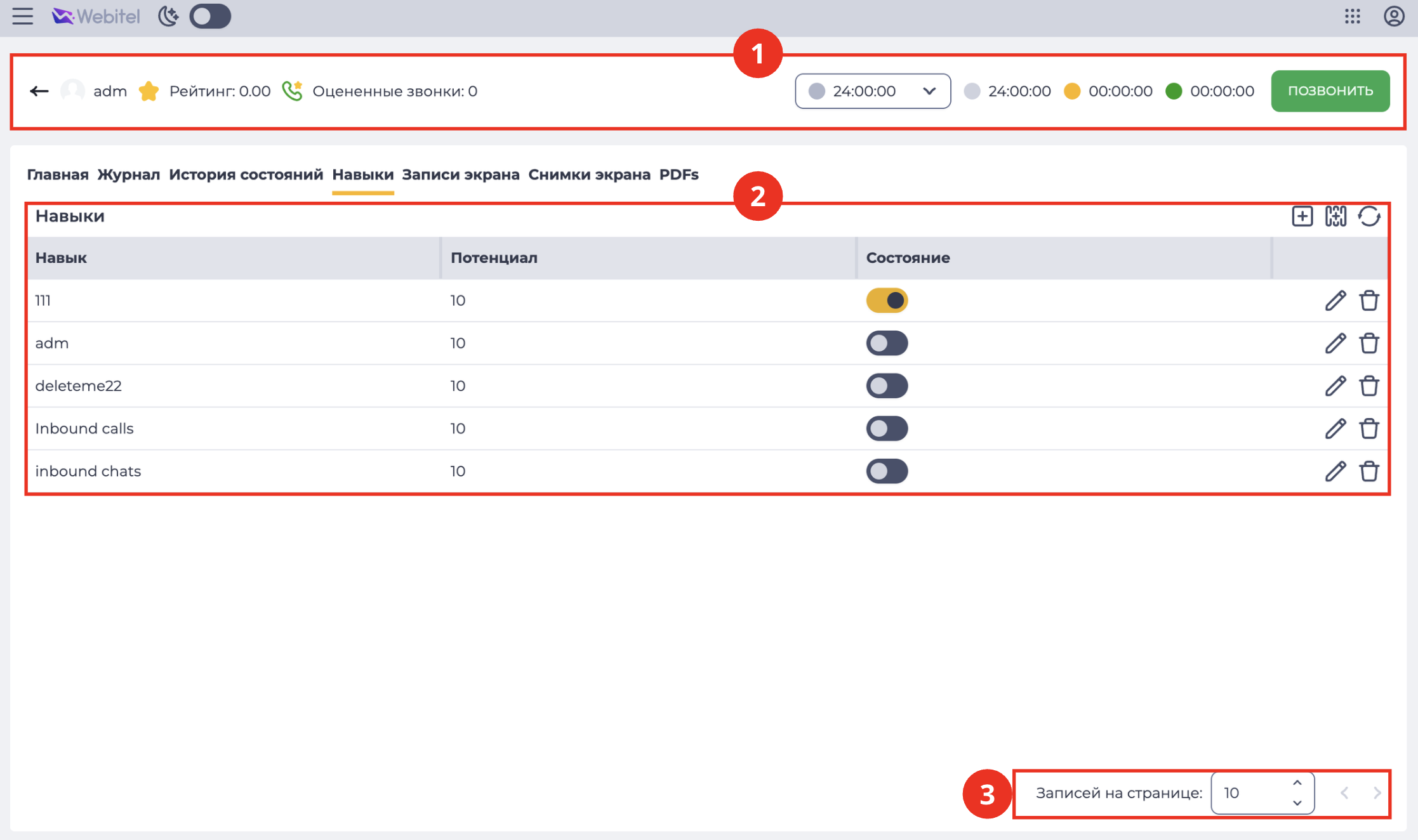Click the adm agent avatar
This screenshot has height=840, width=1418.
point(73,91)
